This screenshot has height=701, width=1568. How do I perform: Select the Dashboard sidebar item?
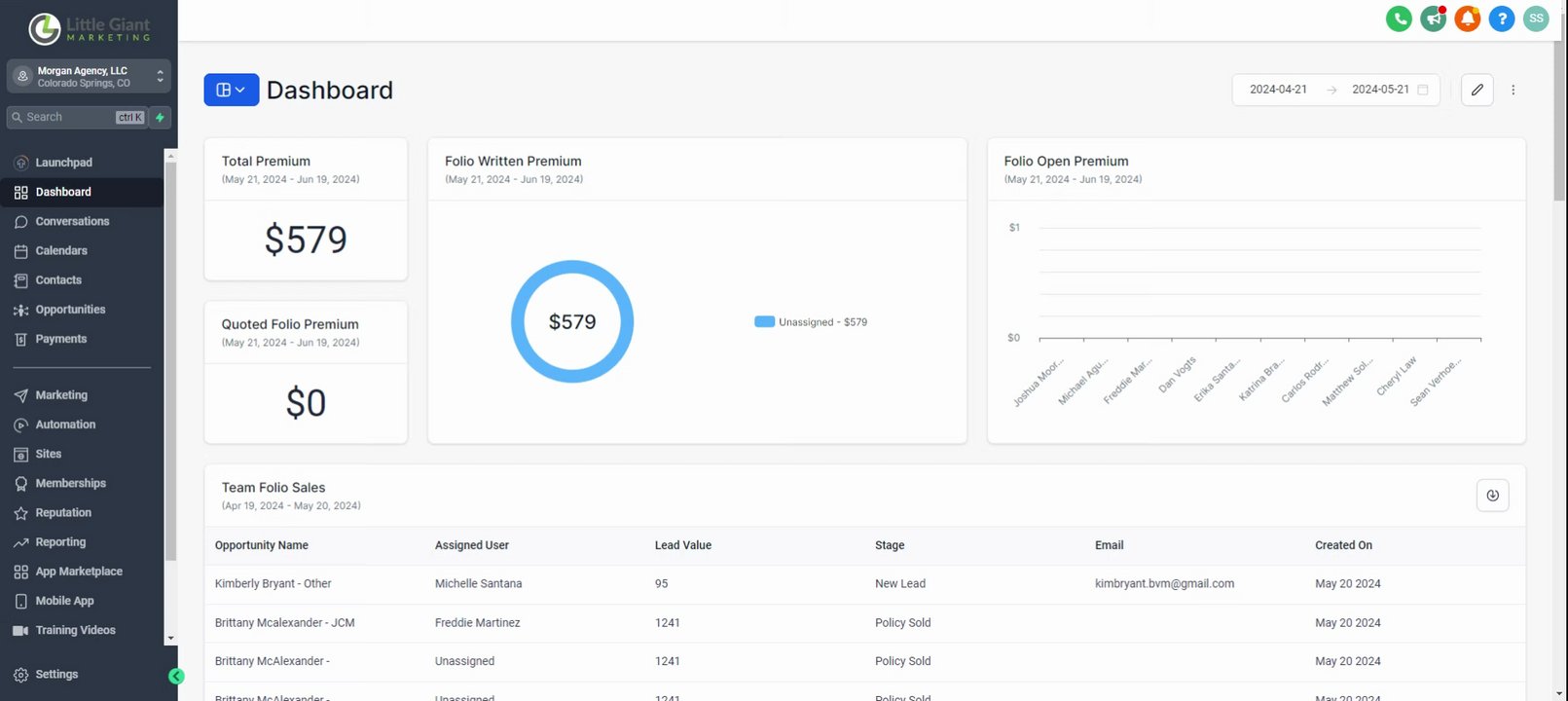click(x=82, y=192)
